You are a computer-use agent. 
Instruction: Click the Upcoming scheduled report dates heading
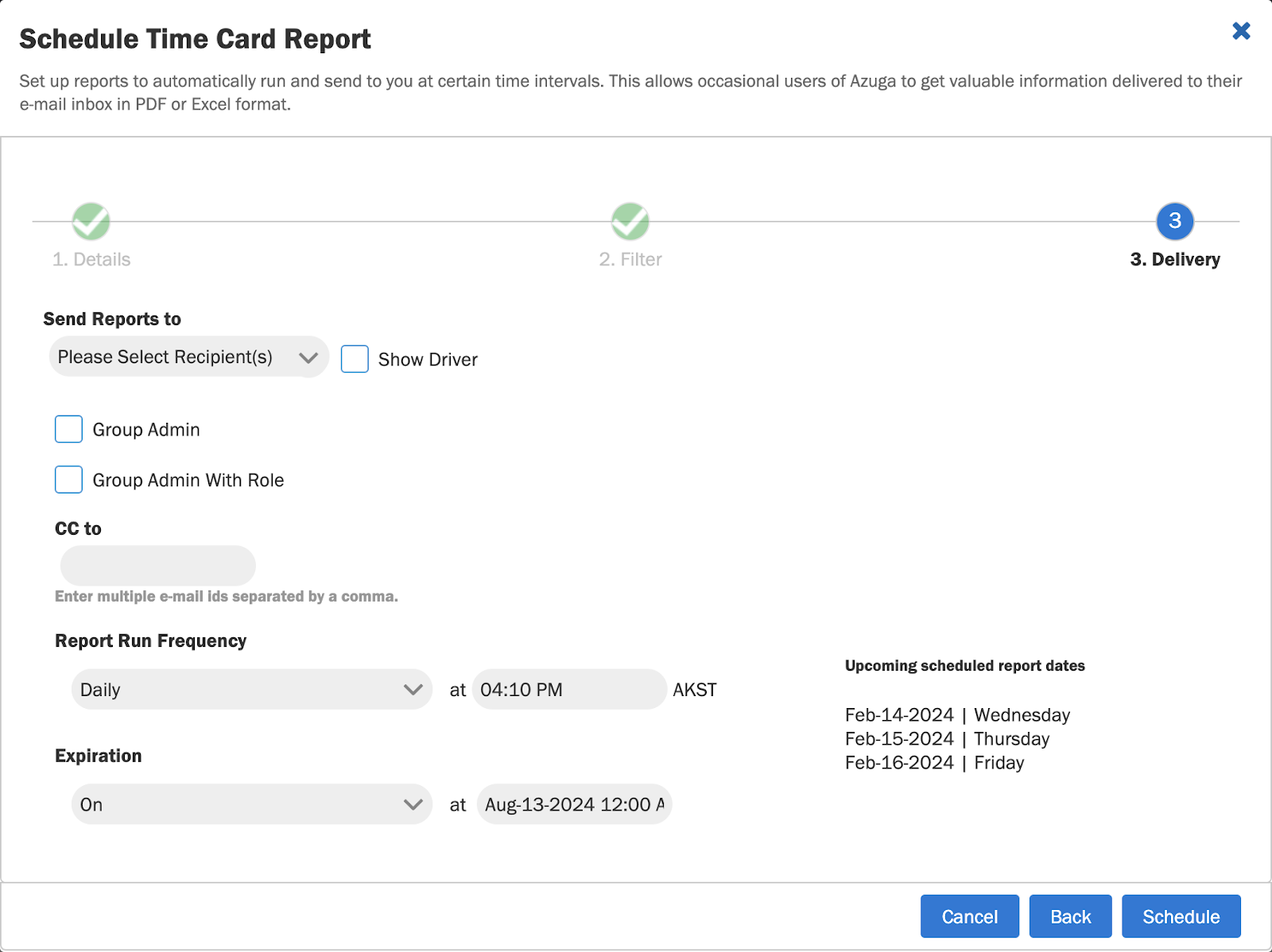click(x=964, y=666)
